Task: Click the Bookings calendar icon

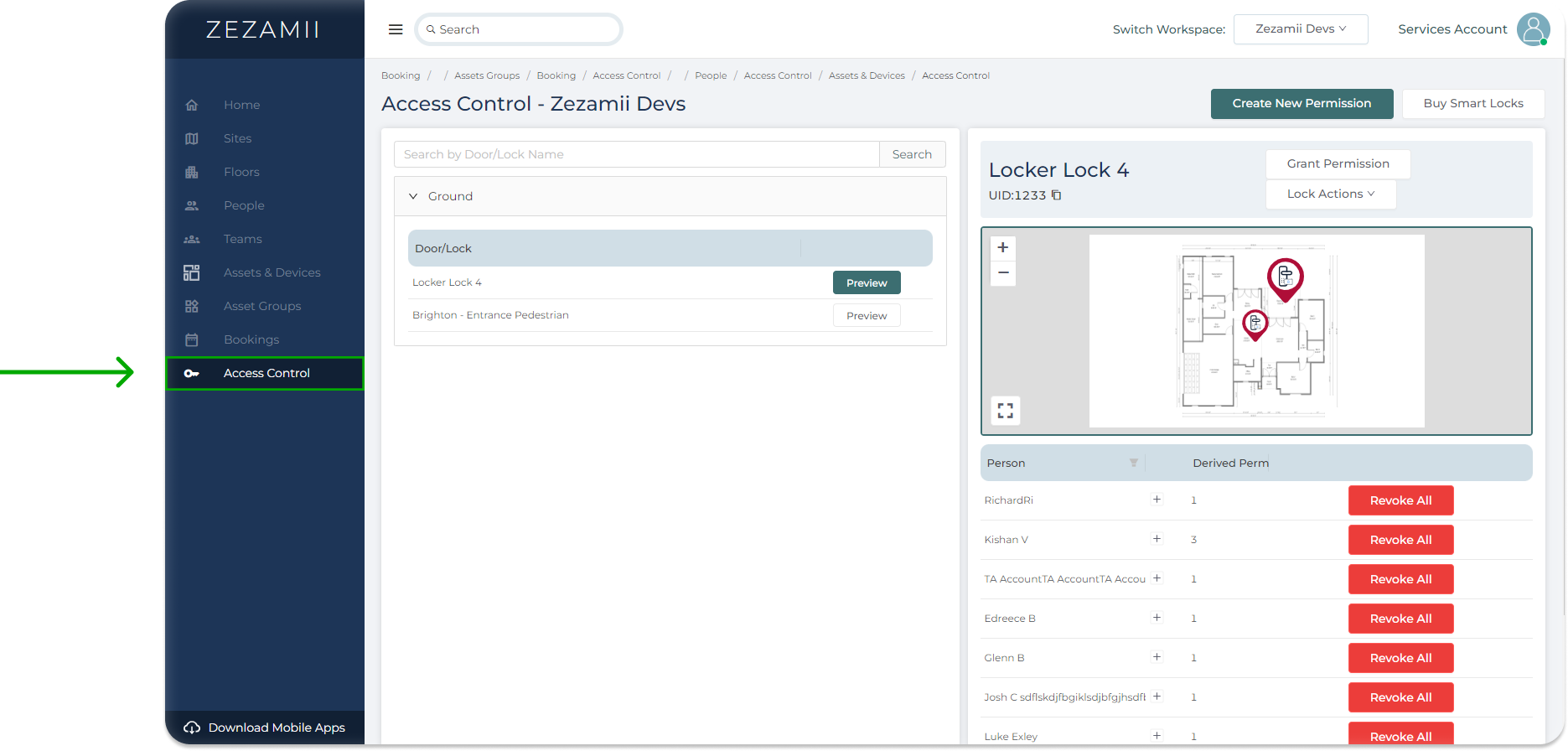Action: click(x=192, y=339)
